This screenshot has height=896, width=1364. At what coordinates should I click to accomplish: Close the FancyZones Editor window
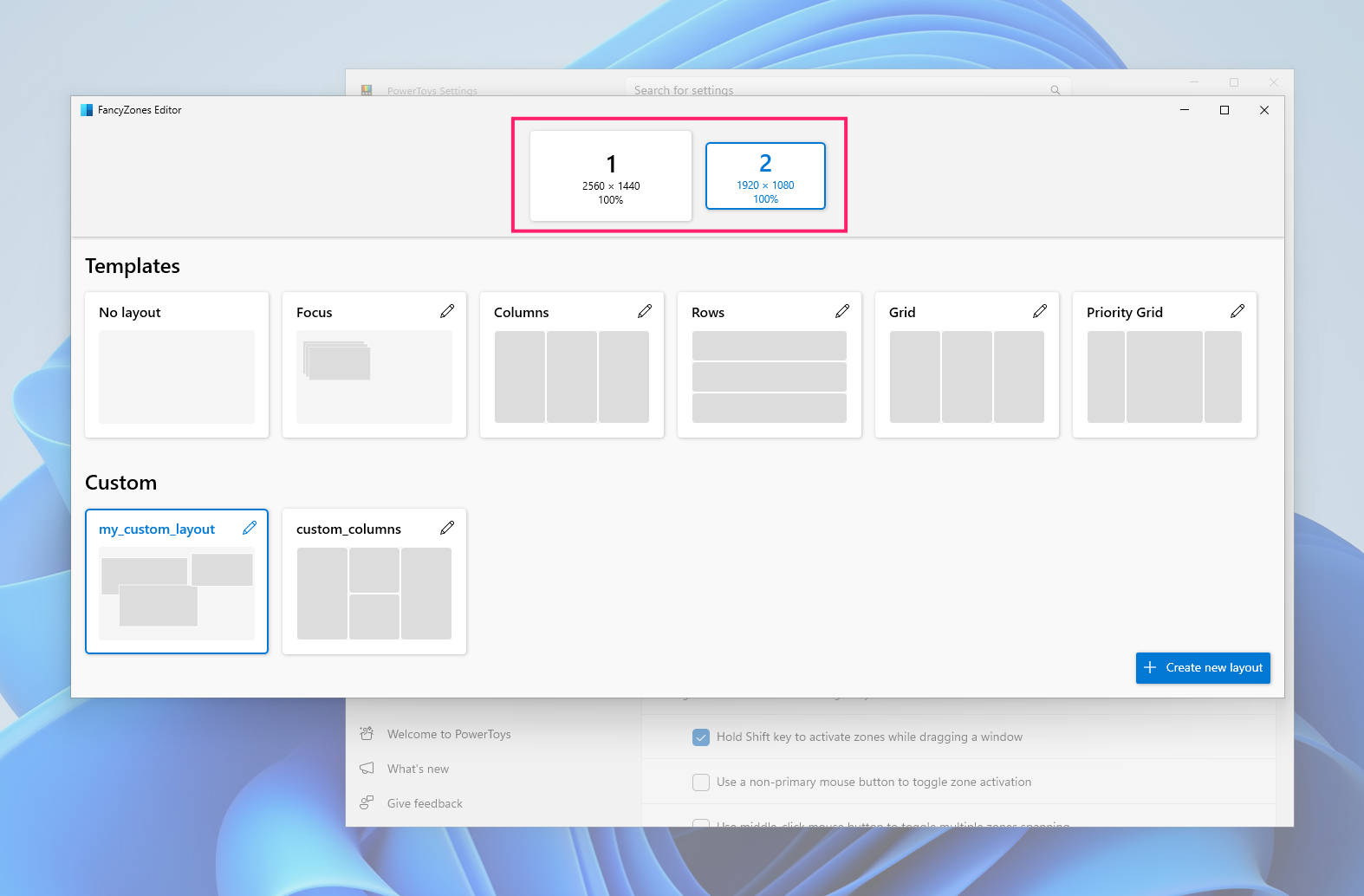pyautogui.click(x=1264, y=110)
